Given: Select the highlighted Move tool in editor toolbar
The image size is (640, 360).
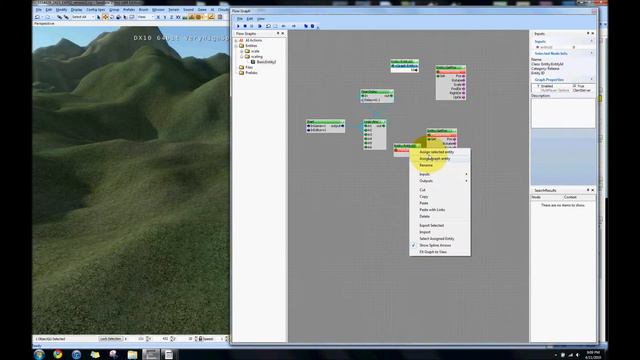Looking at the screenshot, I should (105, 17).
